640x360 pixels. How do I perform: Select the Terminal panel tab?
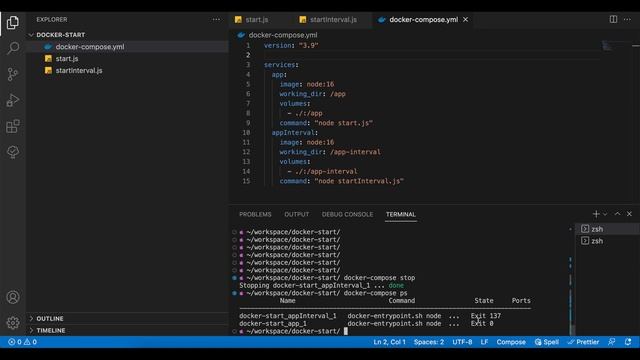tap(401, 214)
